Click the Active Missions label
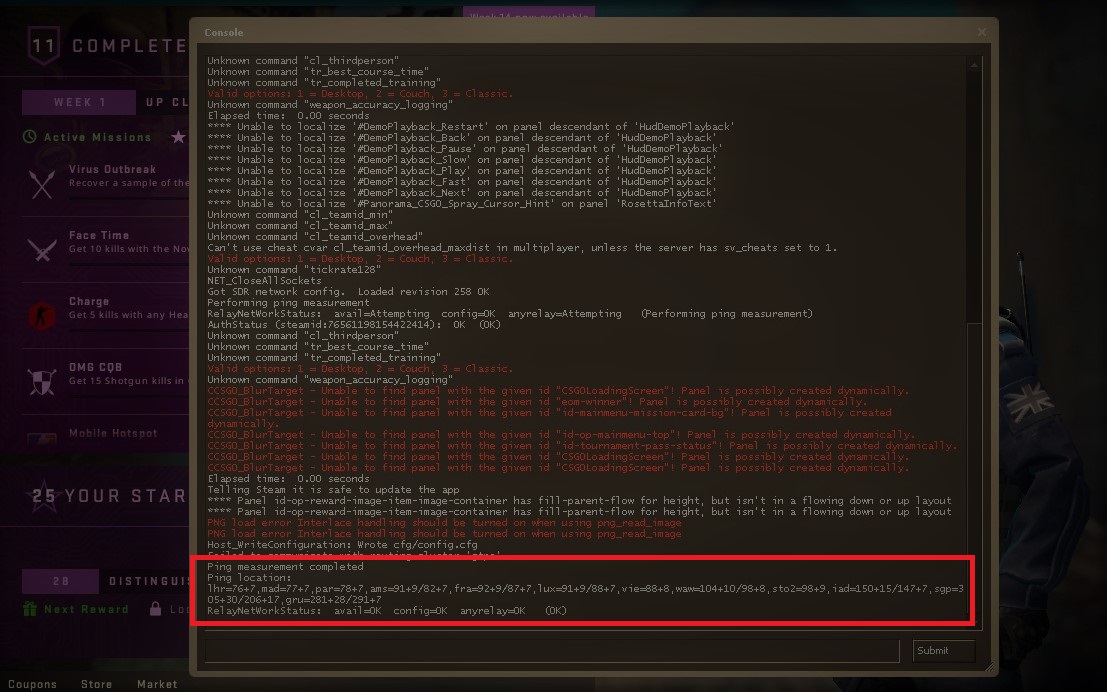The image size is (1107, 692). (x=97, y=138)
